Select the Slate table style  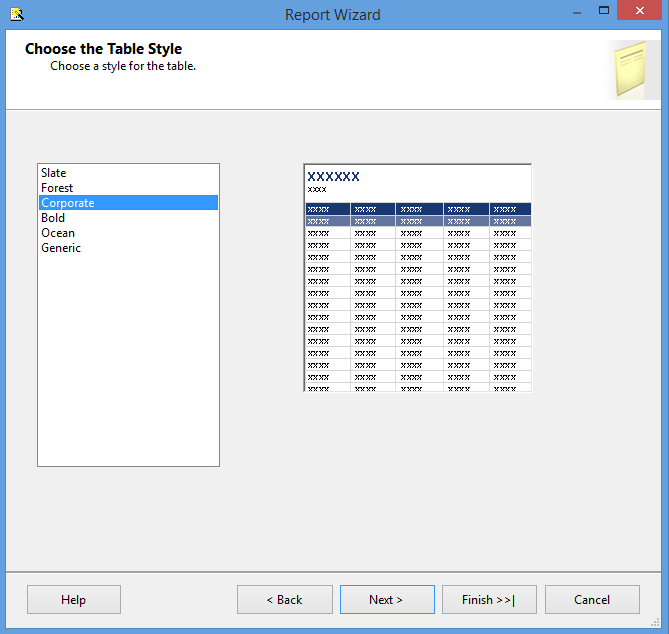[54, 173]
